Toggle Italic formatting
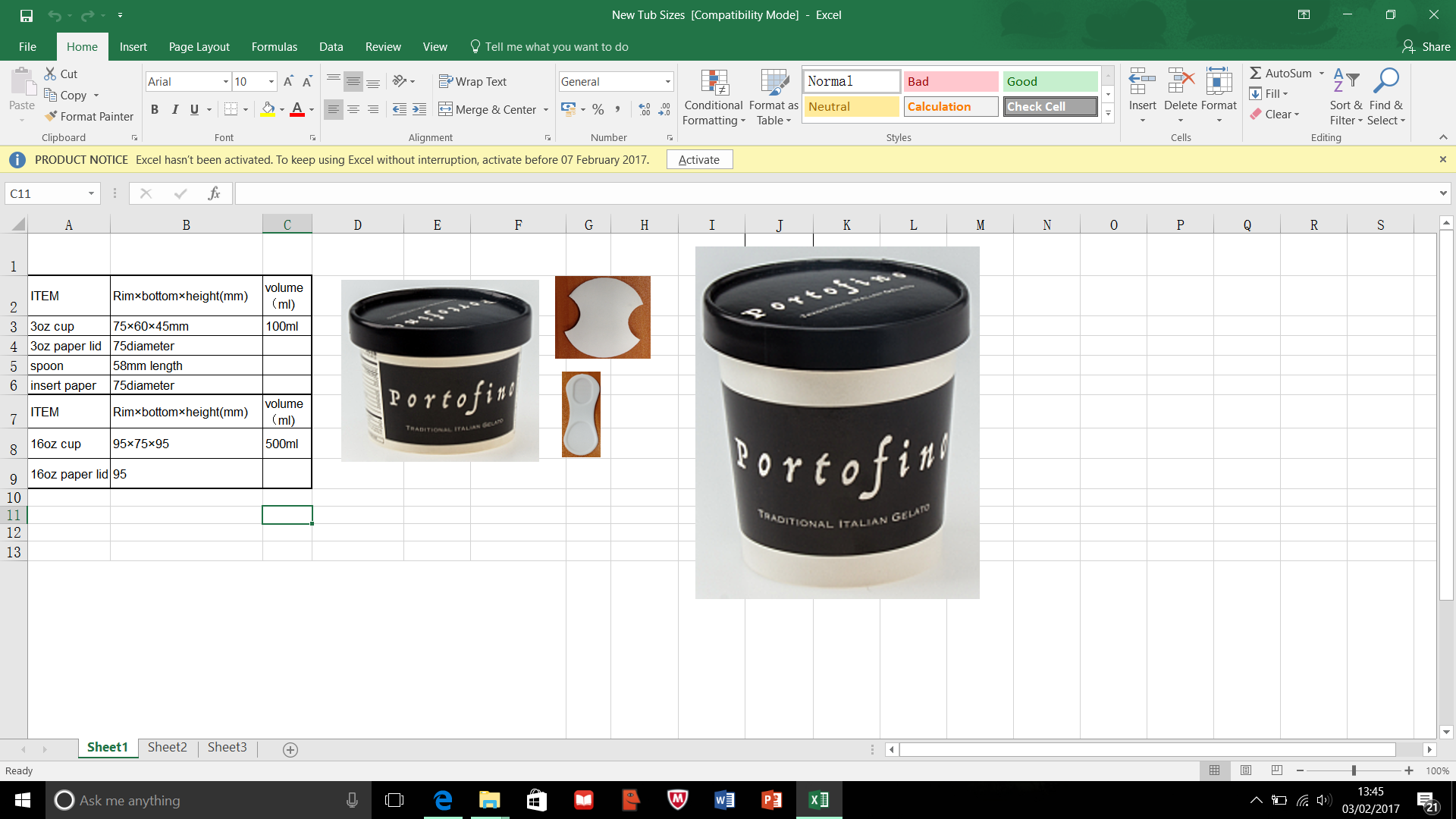1456x819 pixels. (174, 109)
